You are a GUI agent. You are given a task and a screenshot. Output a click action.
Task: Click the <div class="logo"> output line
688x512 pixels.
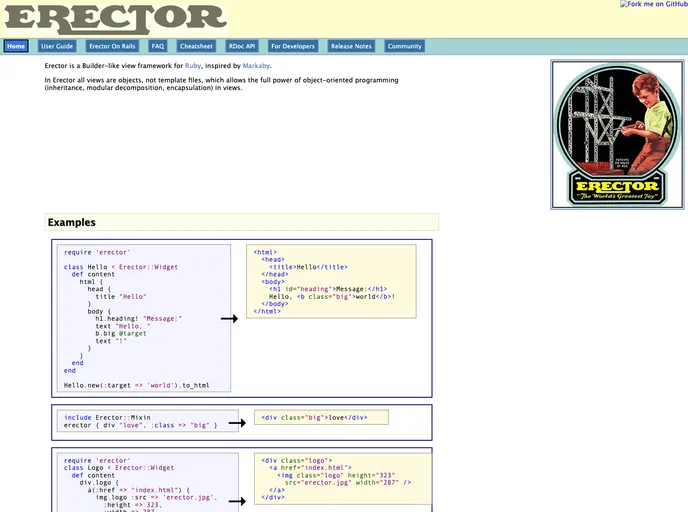[297, 460]
